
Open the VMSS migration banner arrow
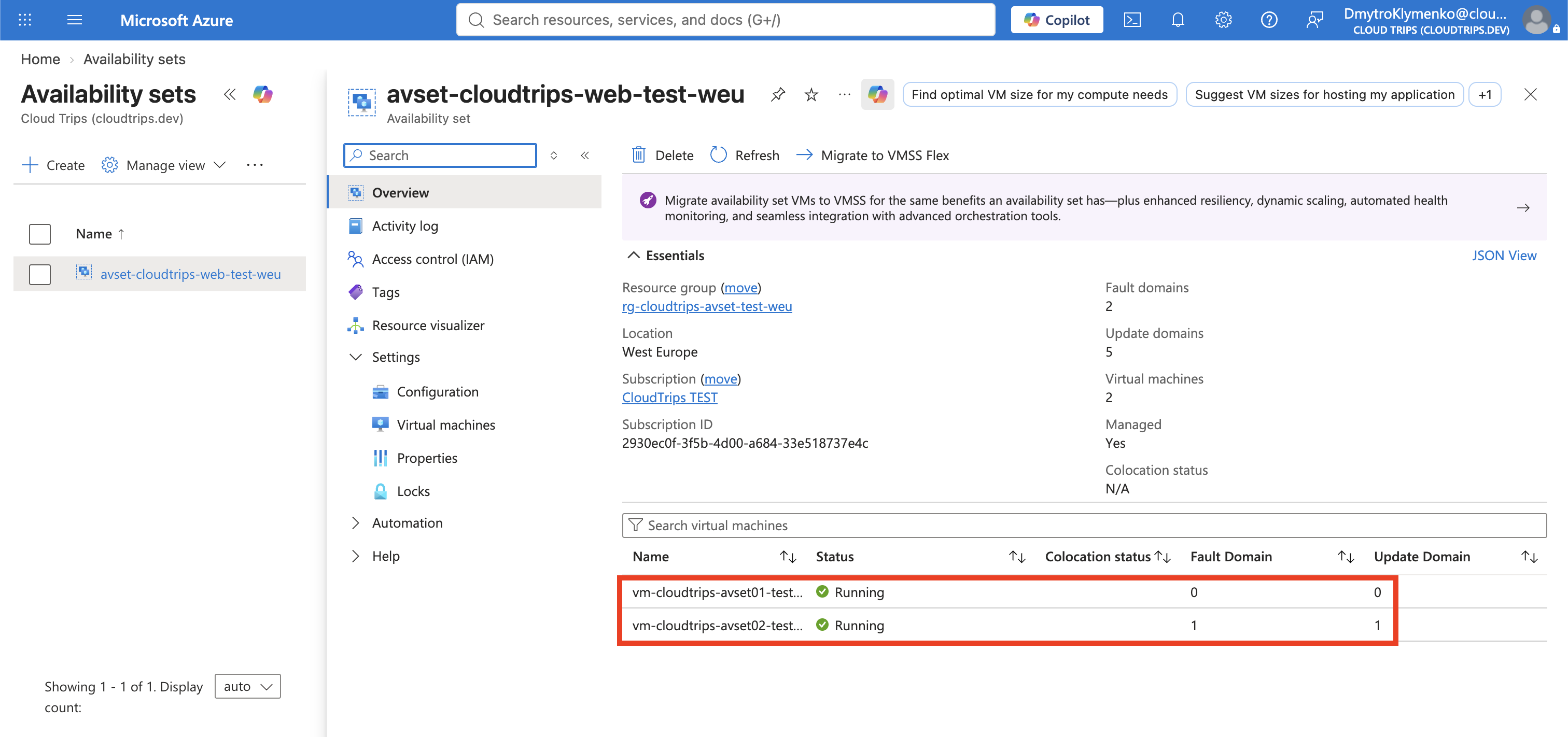click(x=1523, y=208)
